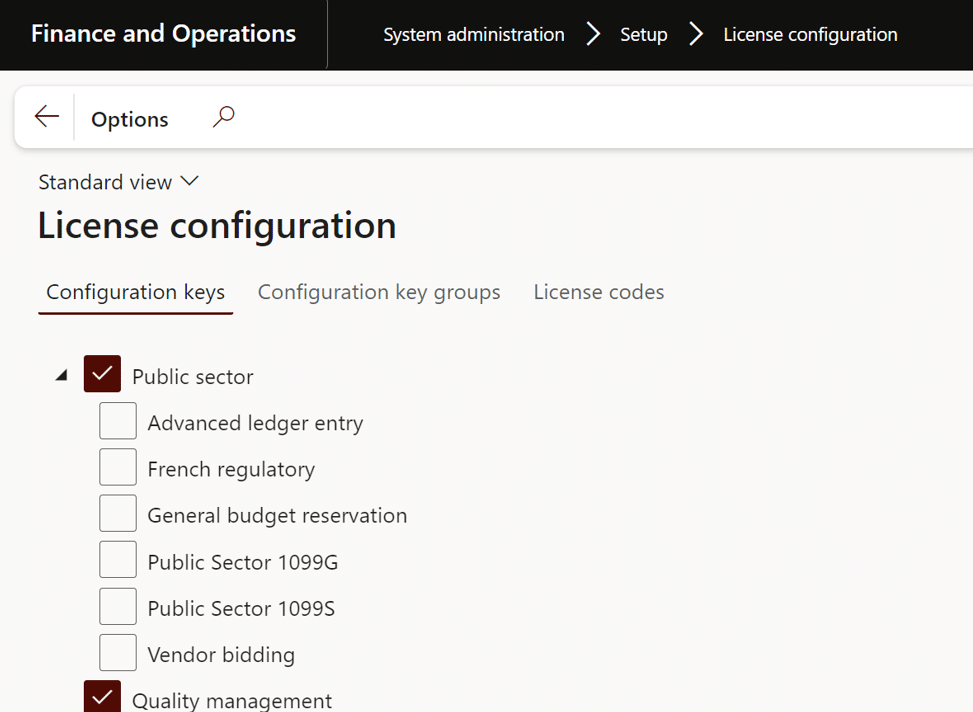
Task: Check the General budget reservation box
Action: 118,514
